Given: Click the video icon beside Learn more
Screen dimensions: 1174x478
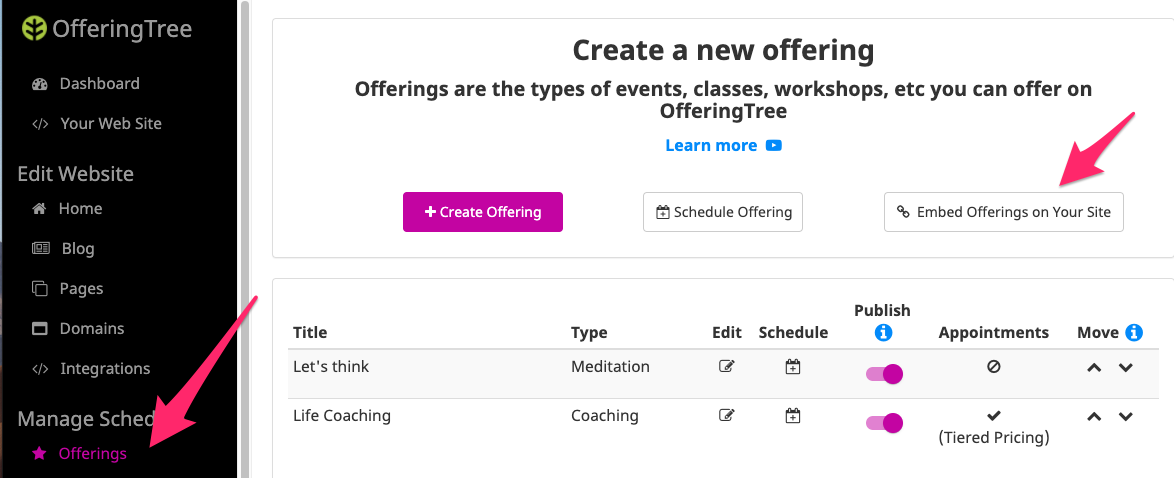Looking at the screenshot, I should coord(774,145).
